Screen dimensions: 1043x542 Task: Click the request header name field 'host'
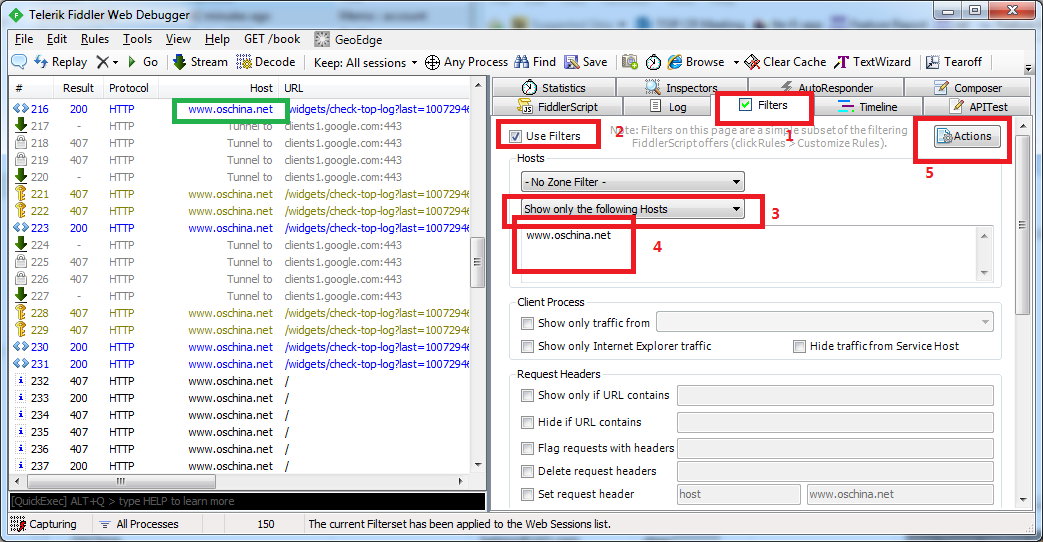coord(739,494)
